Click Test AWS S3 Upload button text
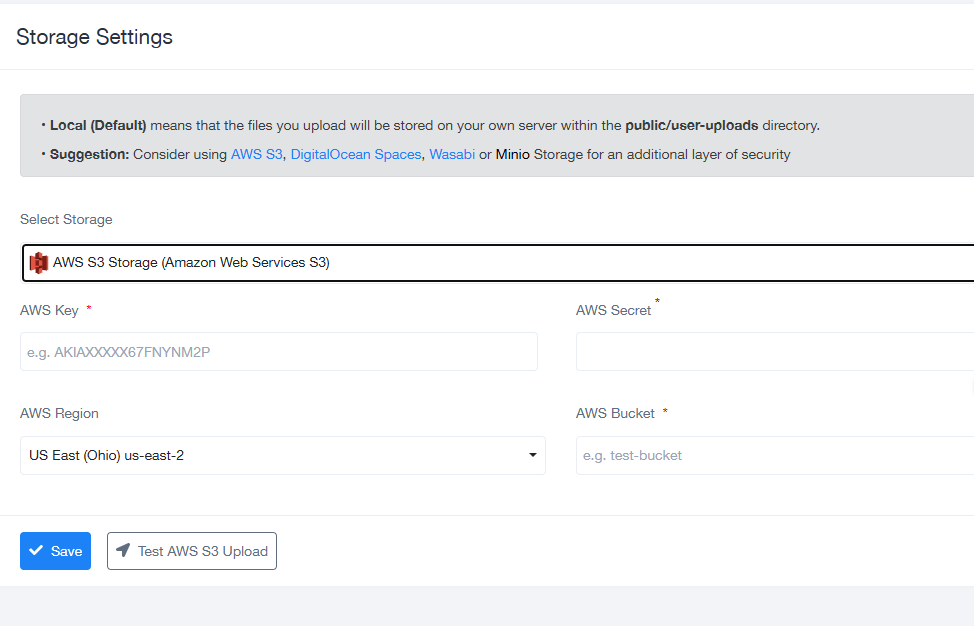This screenshot has width=974, height=626. 203,551
